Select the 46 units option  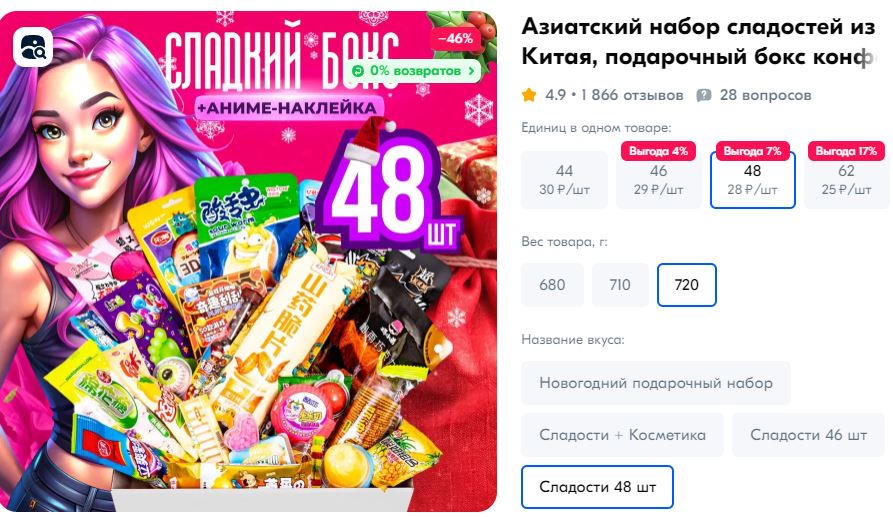coord(658,180)
